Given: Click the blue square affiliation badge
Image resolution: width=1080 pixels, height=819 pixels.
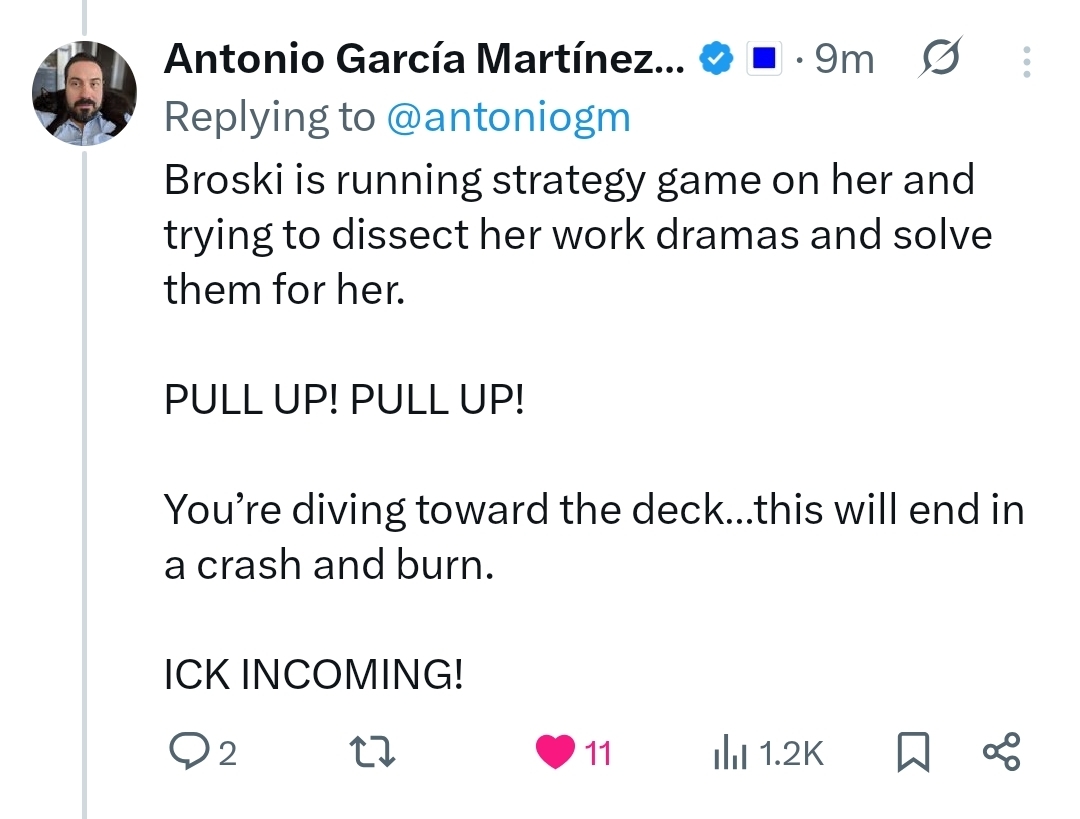Looking at the screenshot, I should point(765,61).
